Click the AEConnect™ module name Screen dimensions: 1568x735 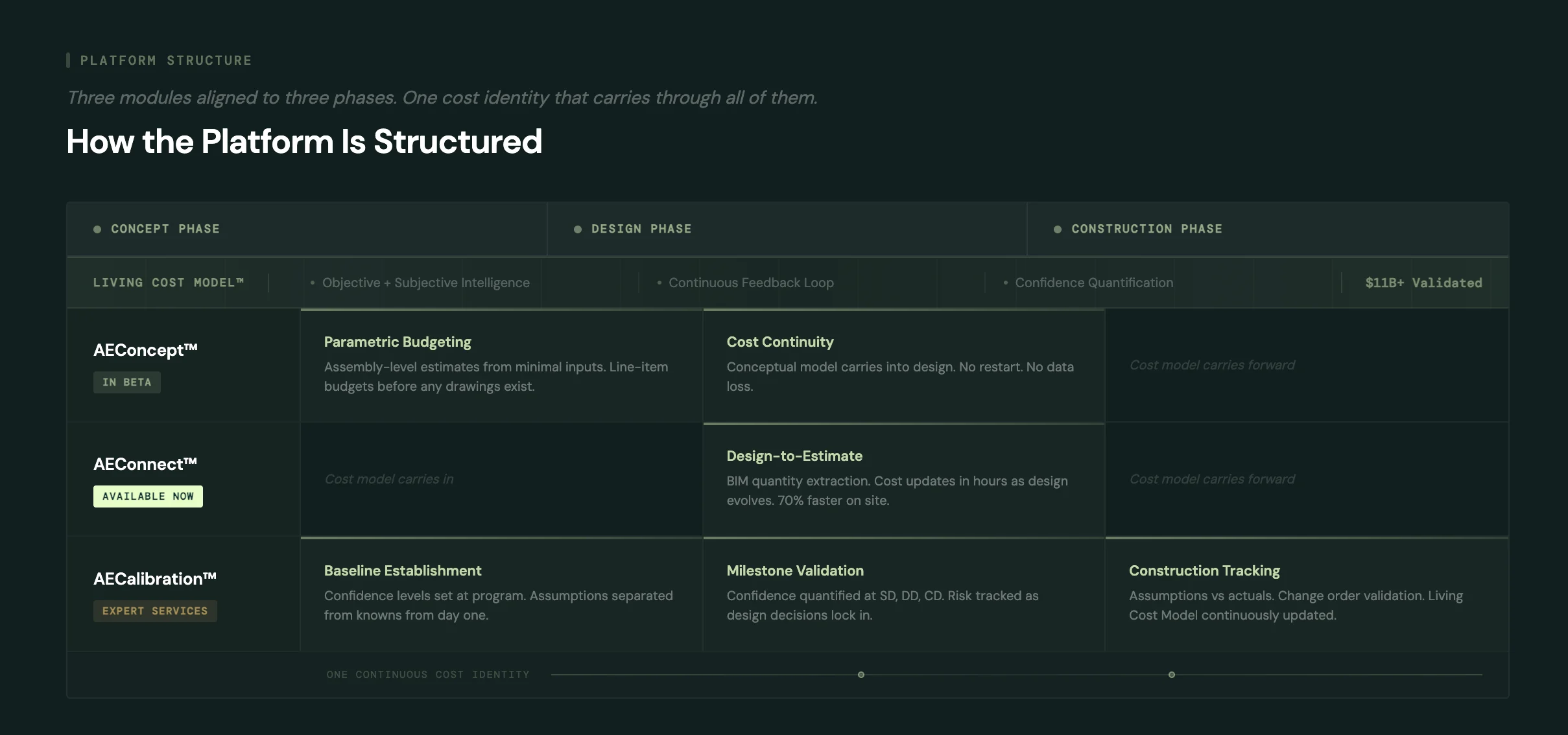click(x=145, y=464)
